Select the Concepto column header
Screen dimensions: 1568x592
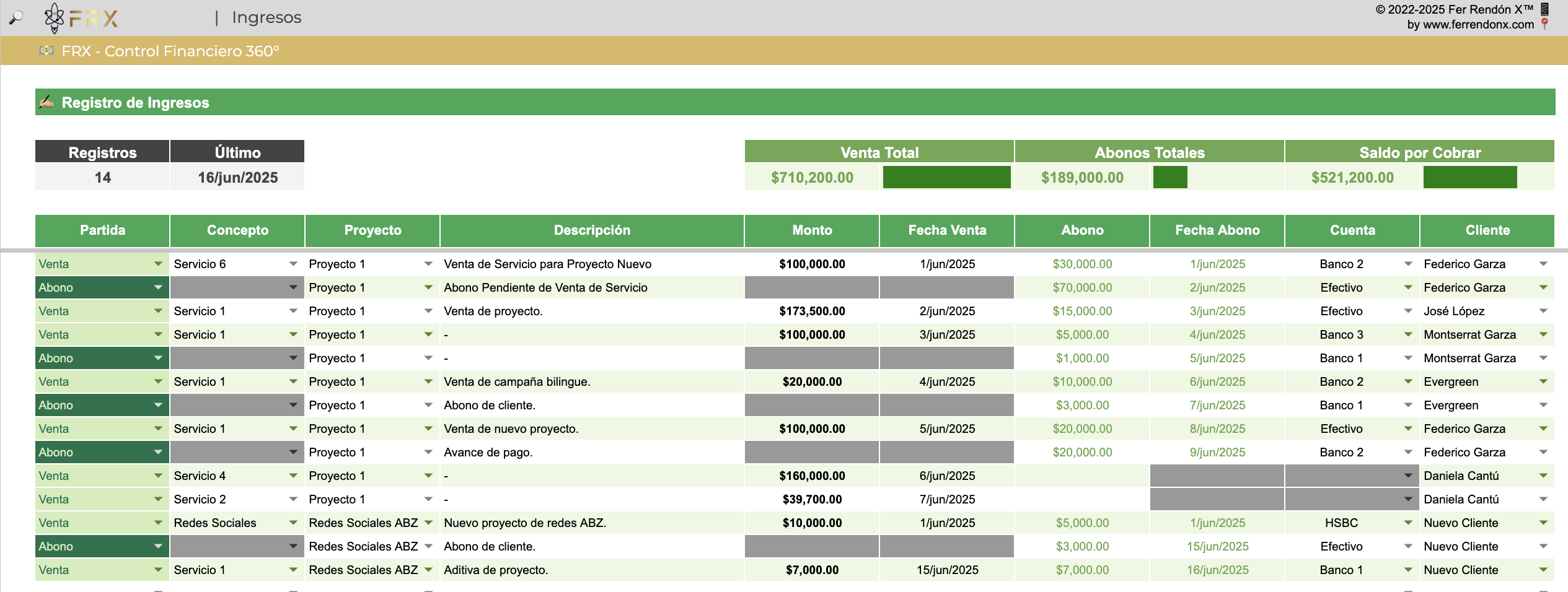237,230
